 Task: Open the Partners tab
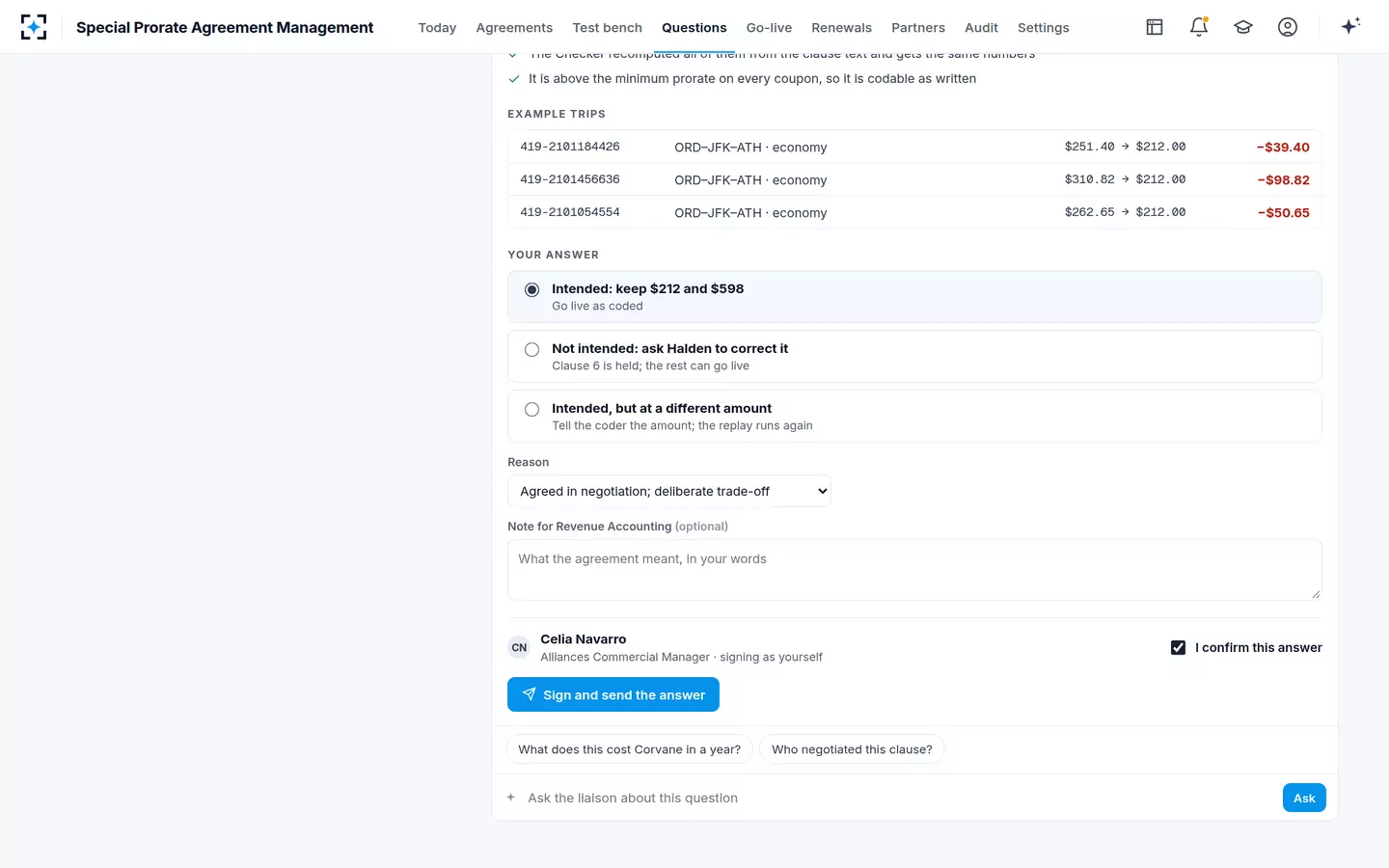(918, 28)
